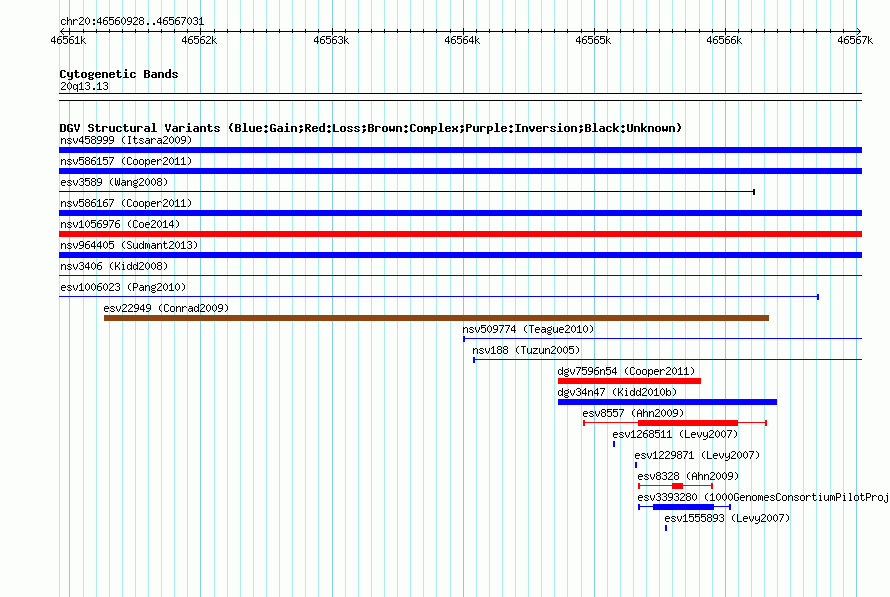Click the esv1555893 (Levy2007) blue marker
This screenshot has height=597, width=890.
666,528
